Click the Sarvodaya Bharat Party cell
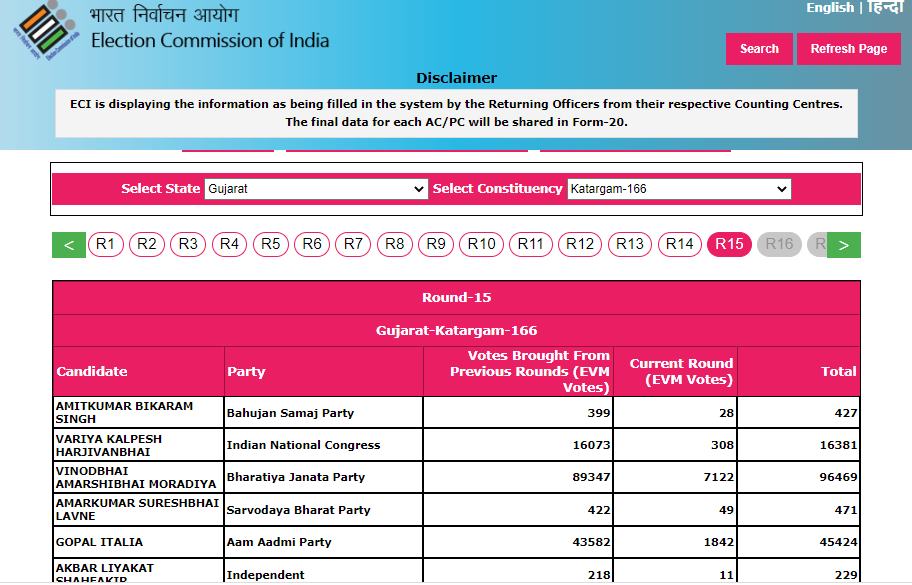 coord(324,510)
